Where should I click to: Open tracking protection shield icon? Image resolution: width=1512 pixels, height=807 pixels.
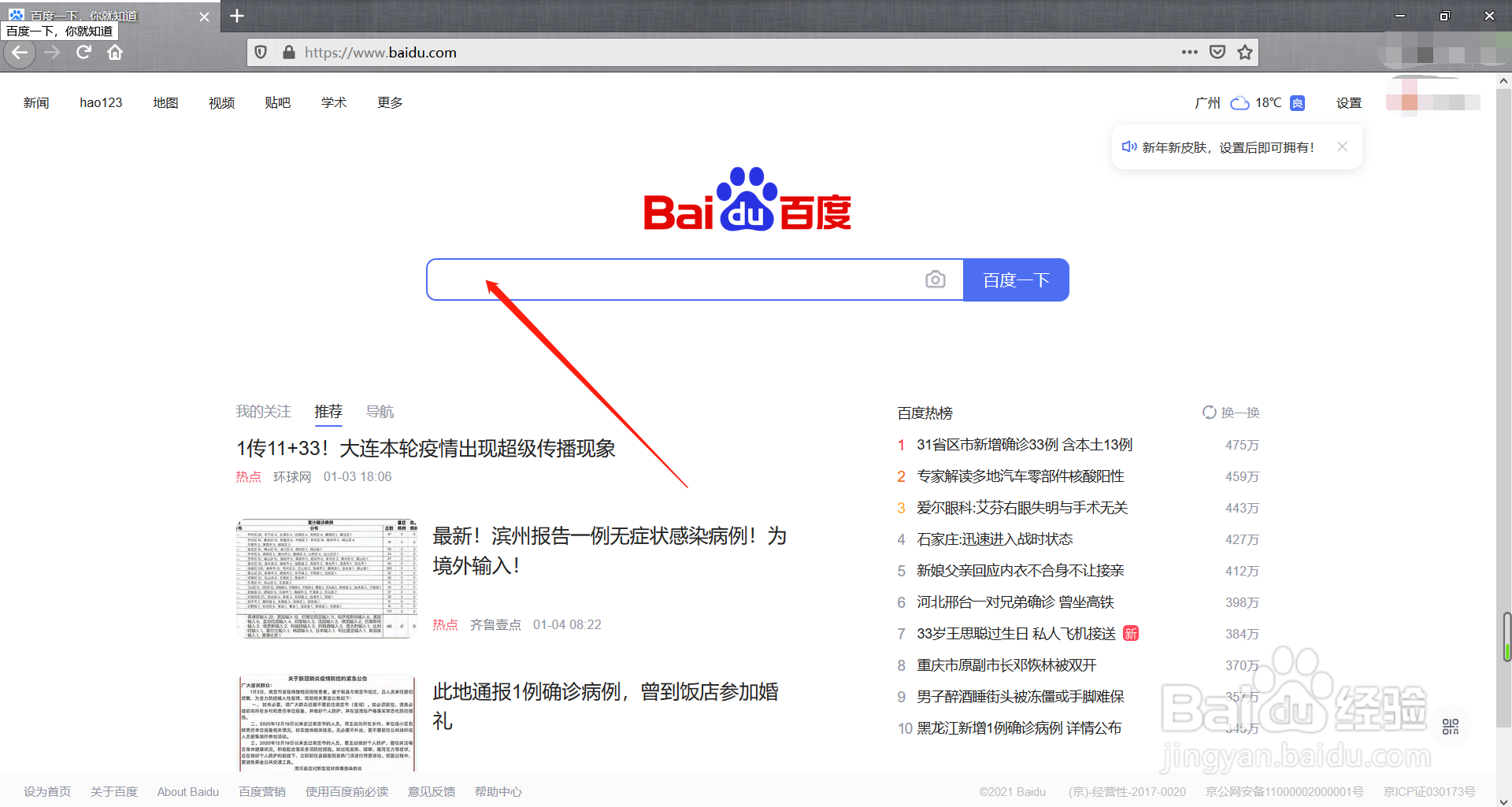tap(261, 53)
